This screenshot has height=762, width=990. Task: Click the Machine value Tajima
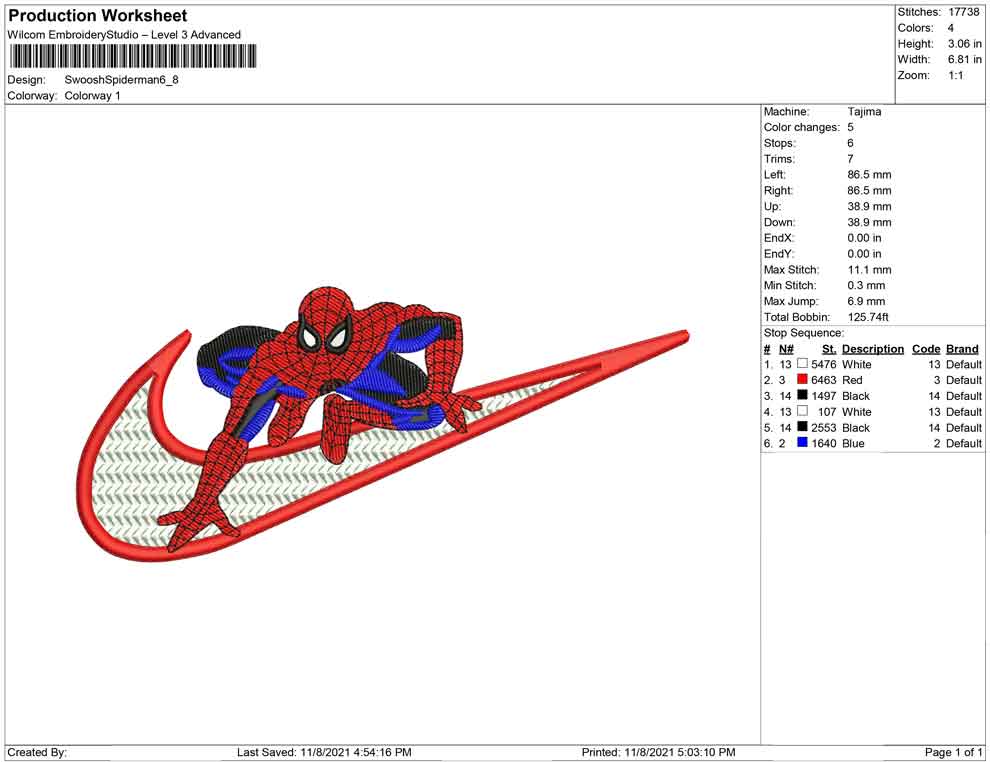[x=864, y=111]
